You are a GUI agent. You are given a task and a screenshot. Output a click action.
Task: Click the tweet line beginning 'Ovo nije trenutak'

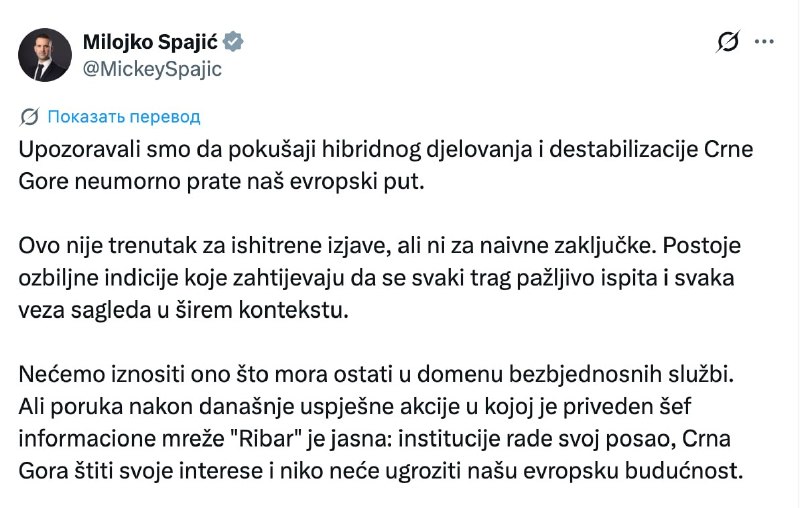coord(380,246)
